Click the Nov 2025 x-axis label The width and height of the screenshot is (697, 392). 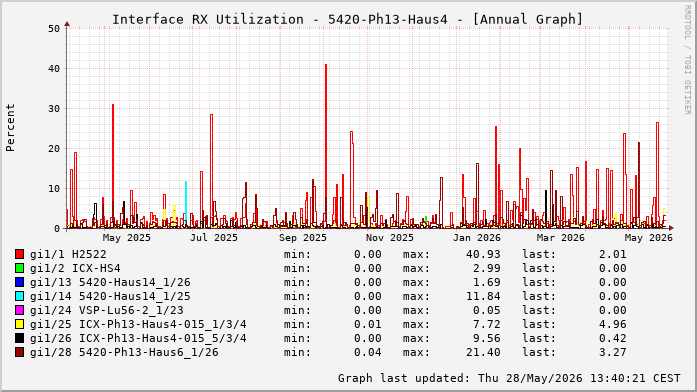pyautogui.click(x=390, y=238)
